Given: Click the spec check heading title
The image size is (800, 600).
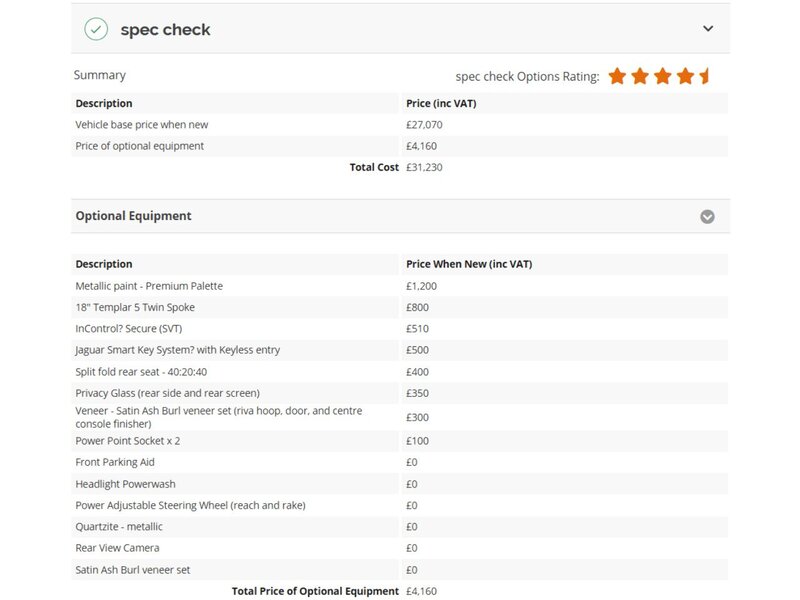Looking at the screenshot, I should (165, 30).
